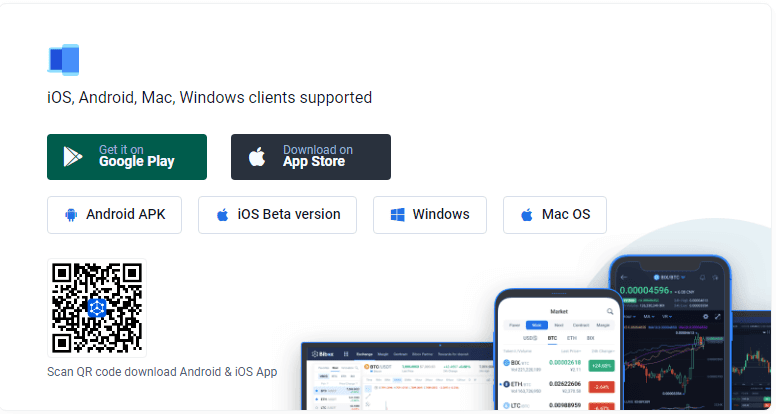
Task: Download the Android APK
Action: click(114, 215)
